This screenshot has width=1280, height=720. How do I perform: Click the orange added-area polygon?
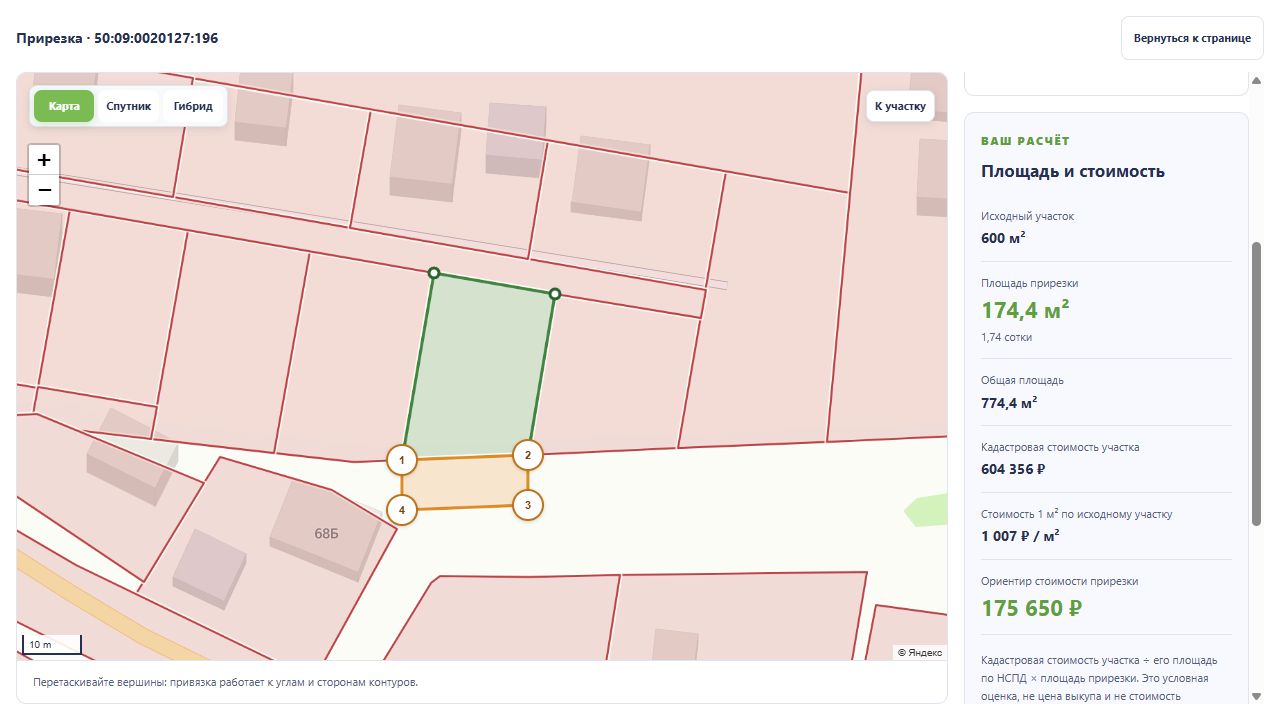point(465,483)
